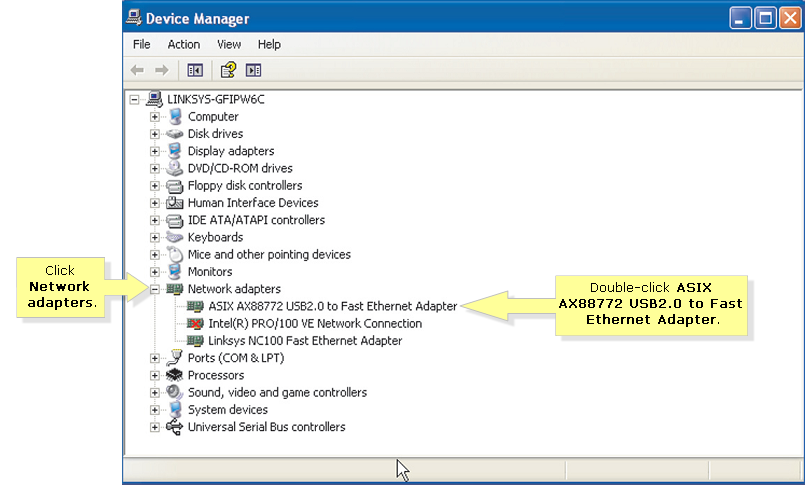Collapse the LINKSYS-GFIPW6C root node
805x485 pixels.
click(135, 100)
